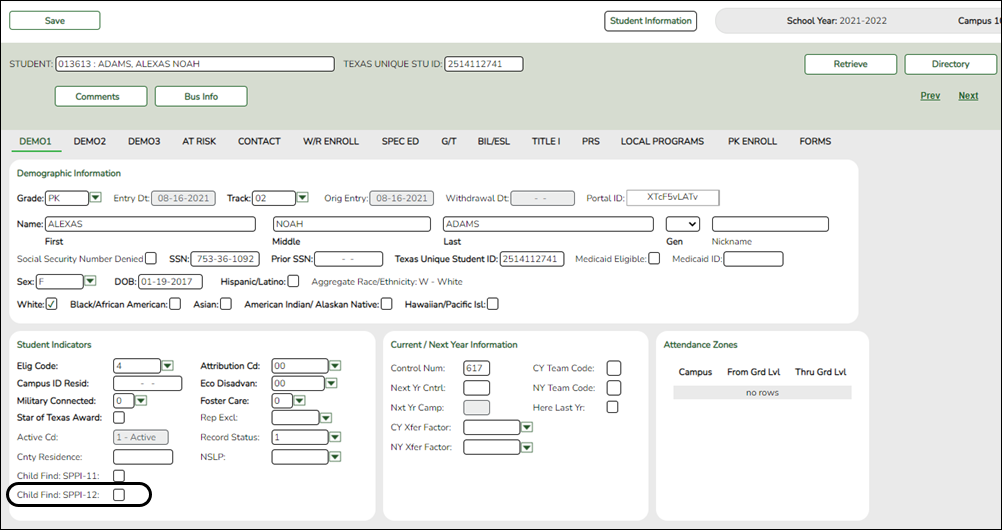Viewport: 1002px width, 530px height.
Task: Check the Medicaid Eligible box
Action: 654,258
